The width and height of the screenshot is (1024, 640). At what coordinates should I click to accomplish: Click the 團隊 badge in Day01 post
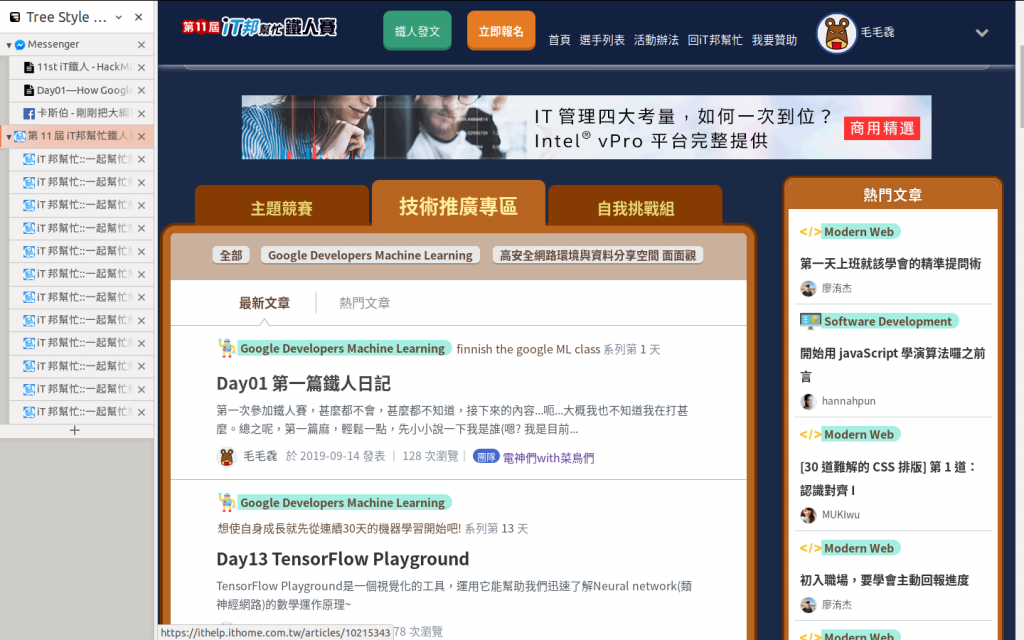coord(486,456)
